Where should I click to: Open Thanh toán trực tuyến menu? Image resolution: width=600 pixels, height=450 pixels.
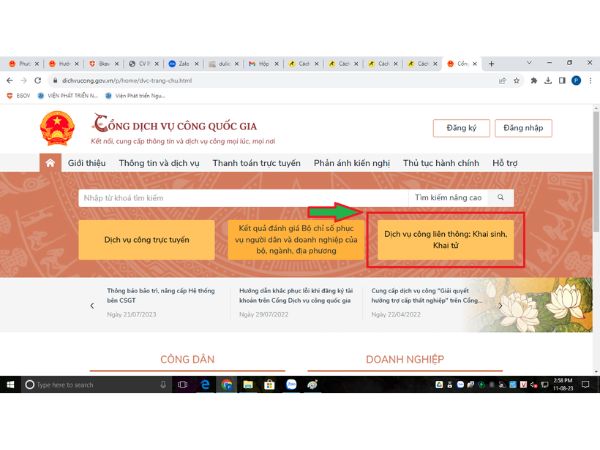tap(256, 163)
